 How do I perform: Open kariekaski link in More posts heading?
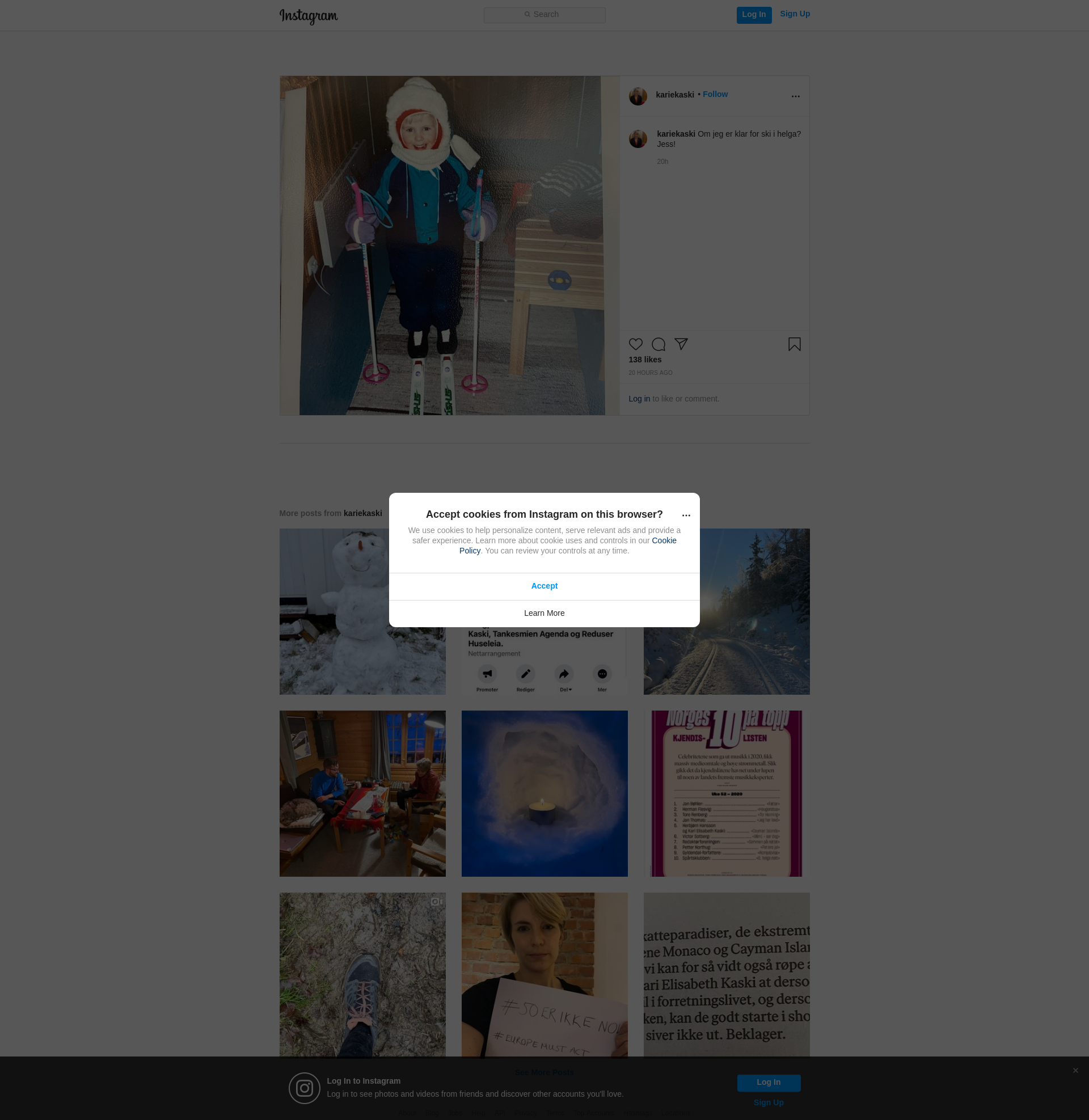[x=362, y=513]
